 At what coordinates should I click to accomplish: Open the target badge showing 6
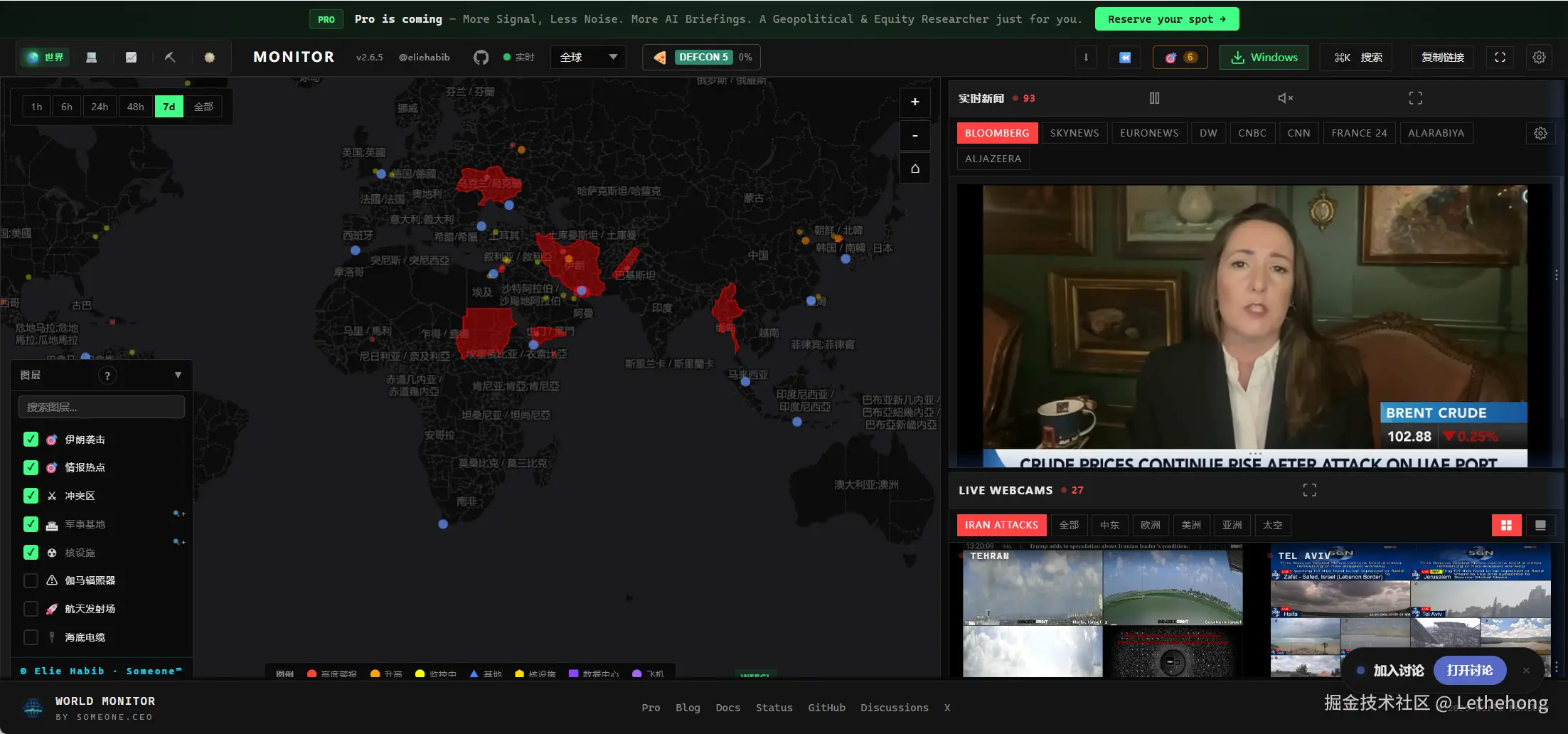click(x=1180, y=58)
